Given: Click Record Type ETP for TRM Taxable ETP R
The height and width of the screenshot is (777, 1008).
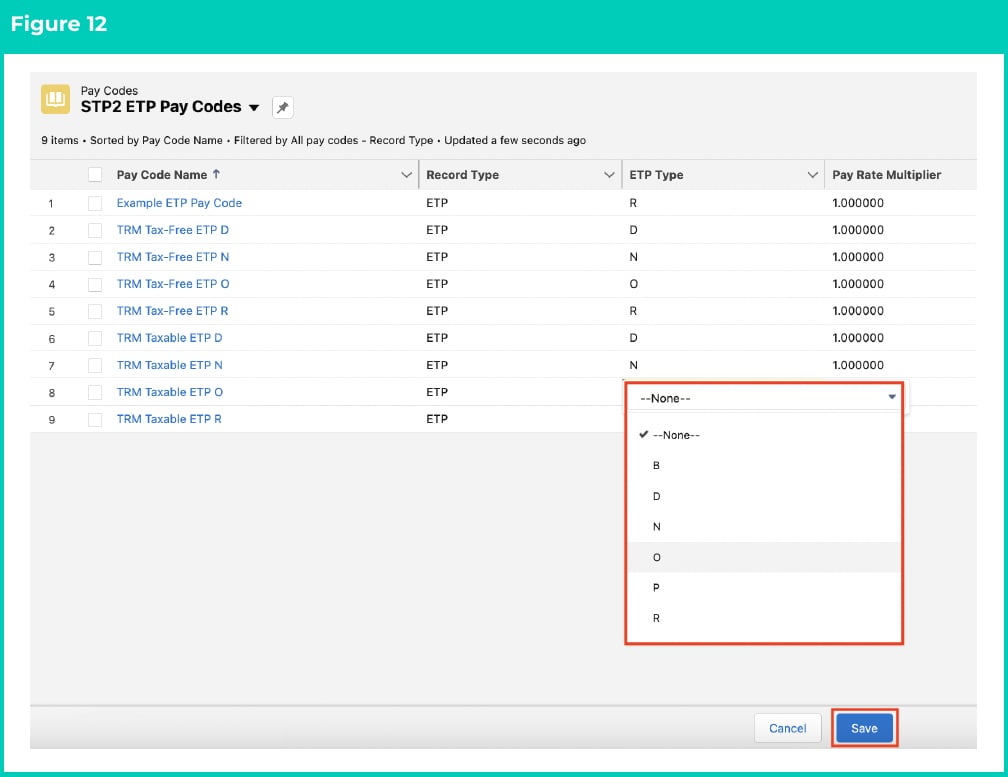Looking at the screenshot, I should [x=437, y=419].
